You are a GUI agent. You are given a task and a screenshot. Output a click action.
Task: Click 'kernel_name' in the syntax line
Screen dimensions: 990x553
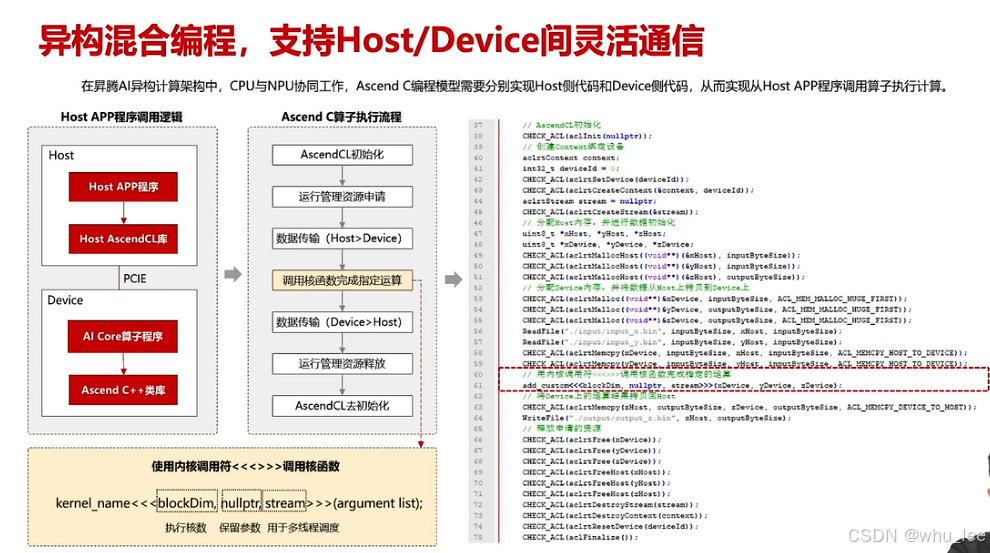(93, 503)
